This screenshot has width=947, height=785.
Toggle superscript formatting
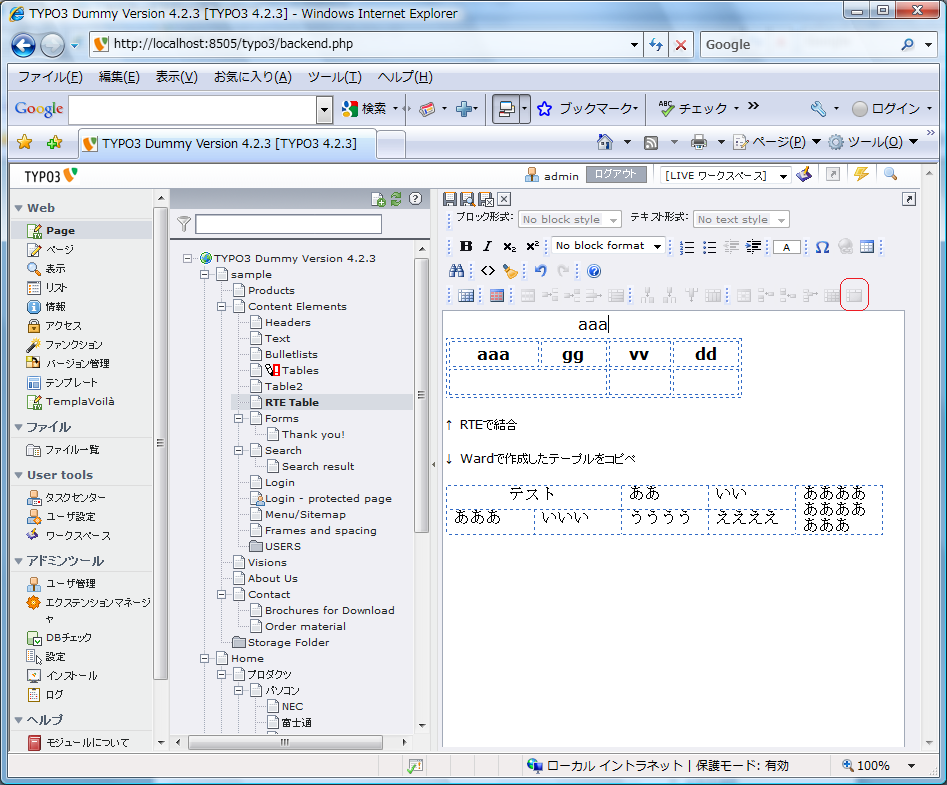[x=532, y=246]
